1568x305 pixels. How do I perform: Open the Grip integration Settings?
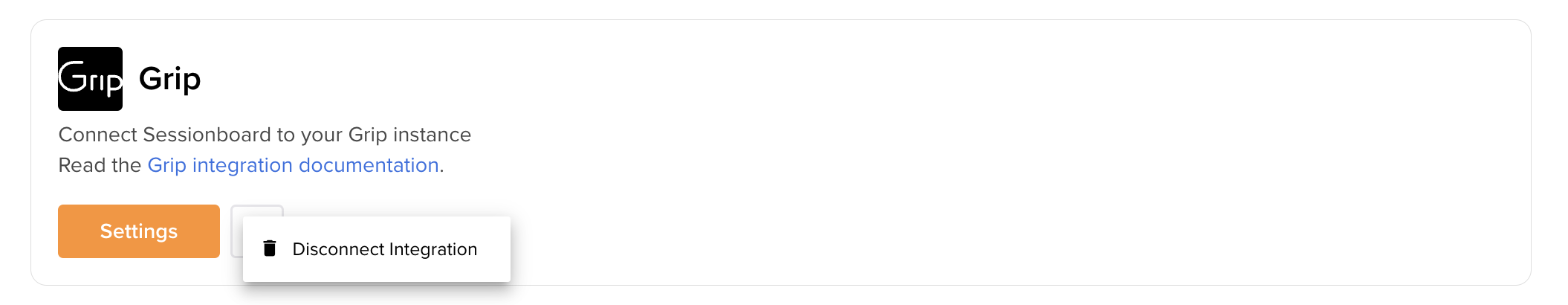pos(139,231)
